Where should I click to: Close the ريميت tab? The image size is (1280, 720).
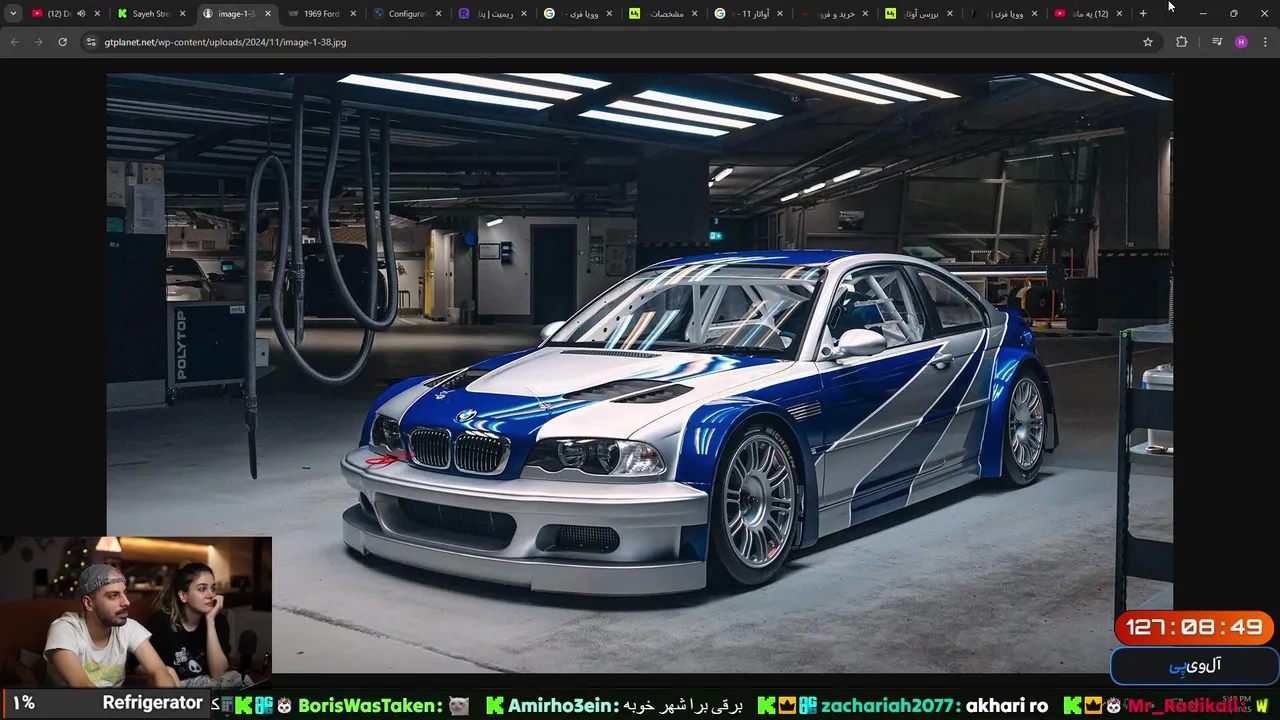pos(523,14)
